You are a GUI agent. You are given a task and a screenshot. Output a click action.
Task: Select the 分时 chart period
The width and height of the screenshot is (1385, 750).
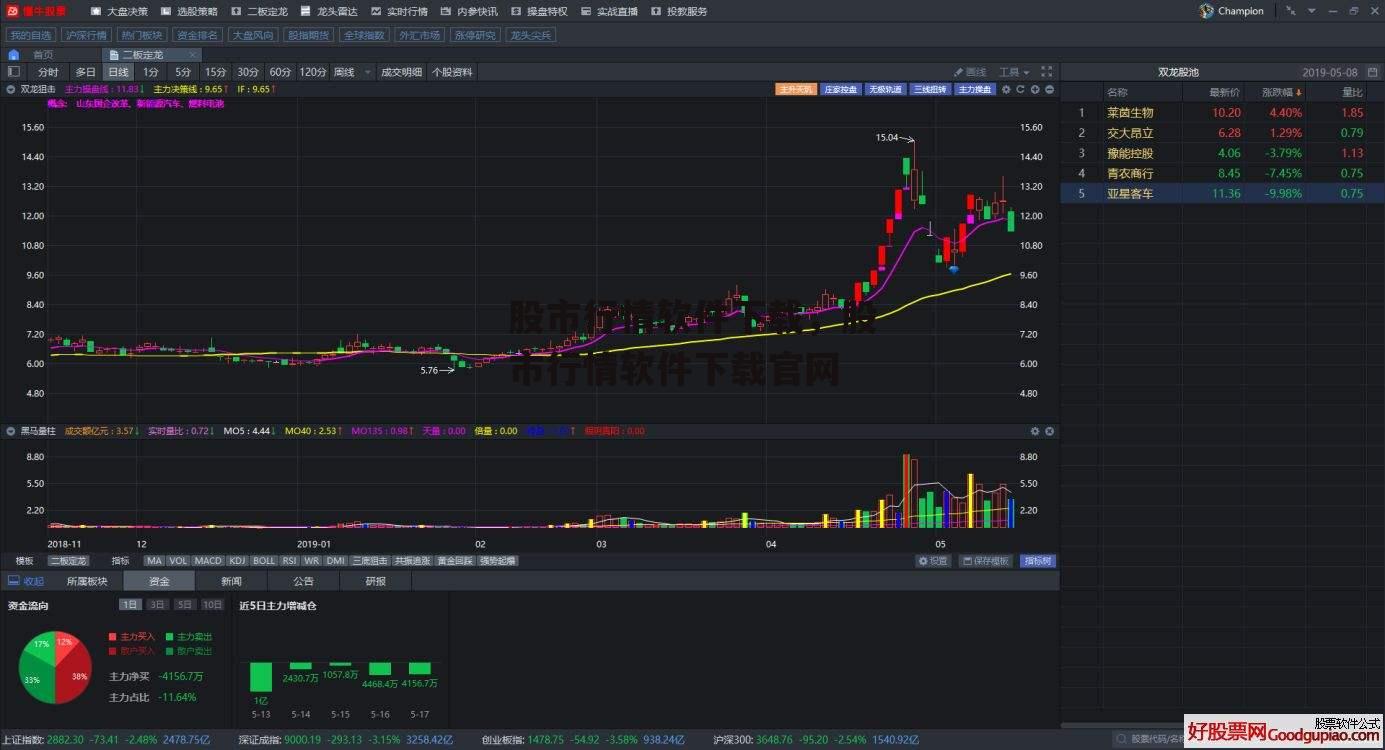click(x=48, y=72)
